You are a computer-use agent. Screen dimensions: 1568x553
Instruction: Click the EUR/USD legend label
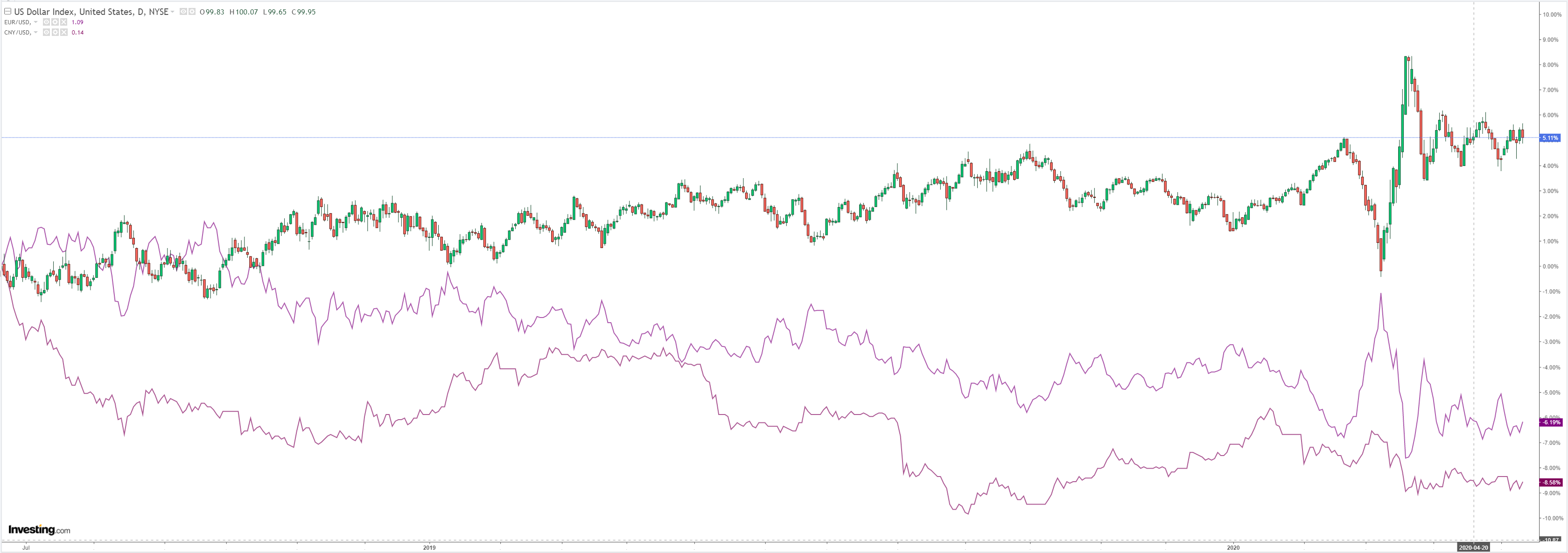pos(17,22)
